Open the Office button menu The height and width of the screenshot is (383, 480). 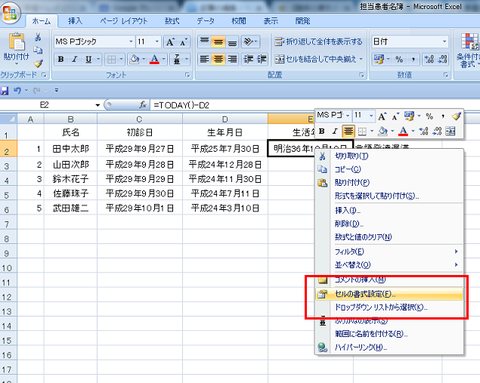click(x=10, y=13)
